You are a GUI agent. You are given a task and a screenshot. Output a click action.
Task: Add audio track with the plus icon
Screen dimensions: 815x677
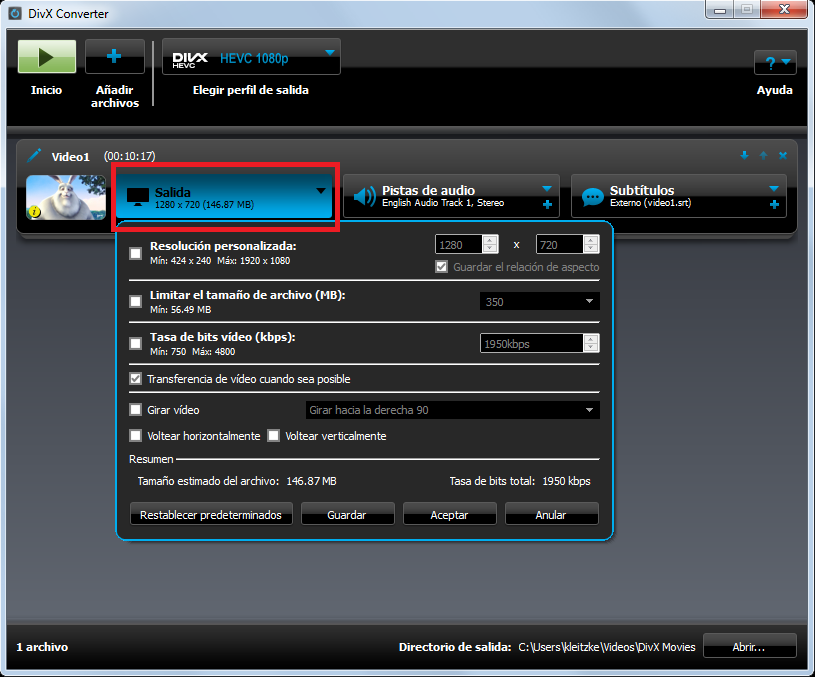pyautogui.click(x=547, y=204)
